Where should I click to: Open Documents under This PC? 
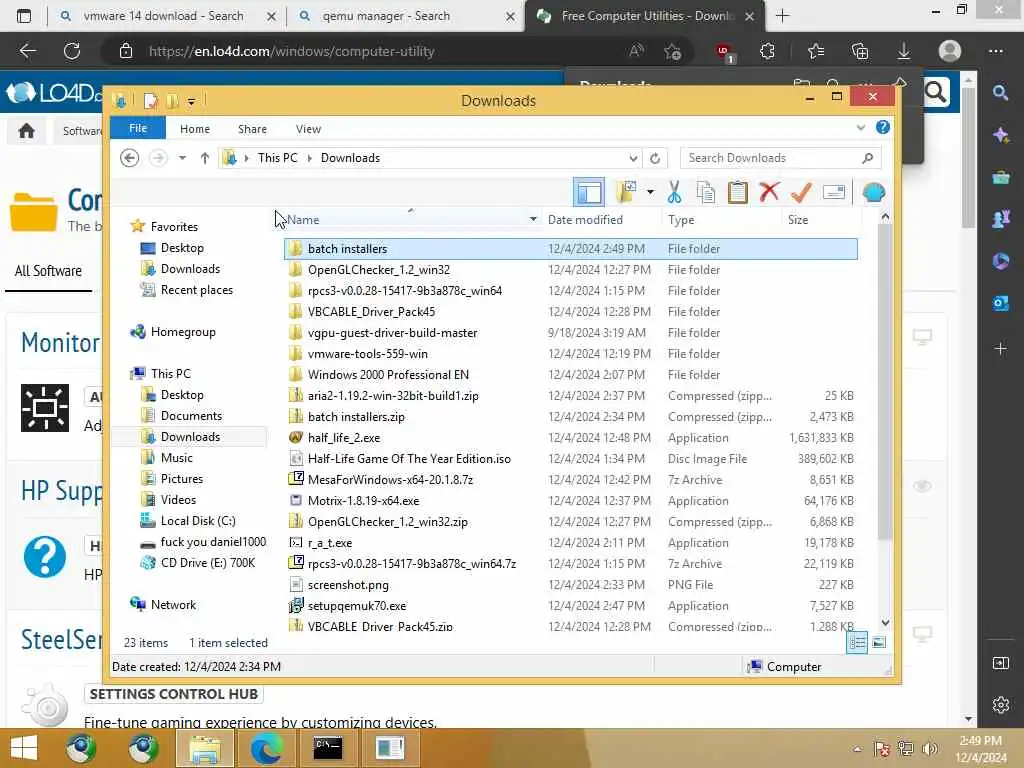click(x=191, y=416)
